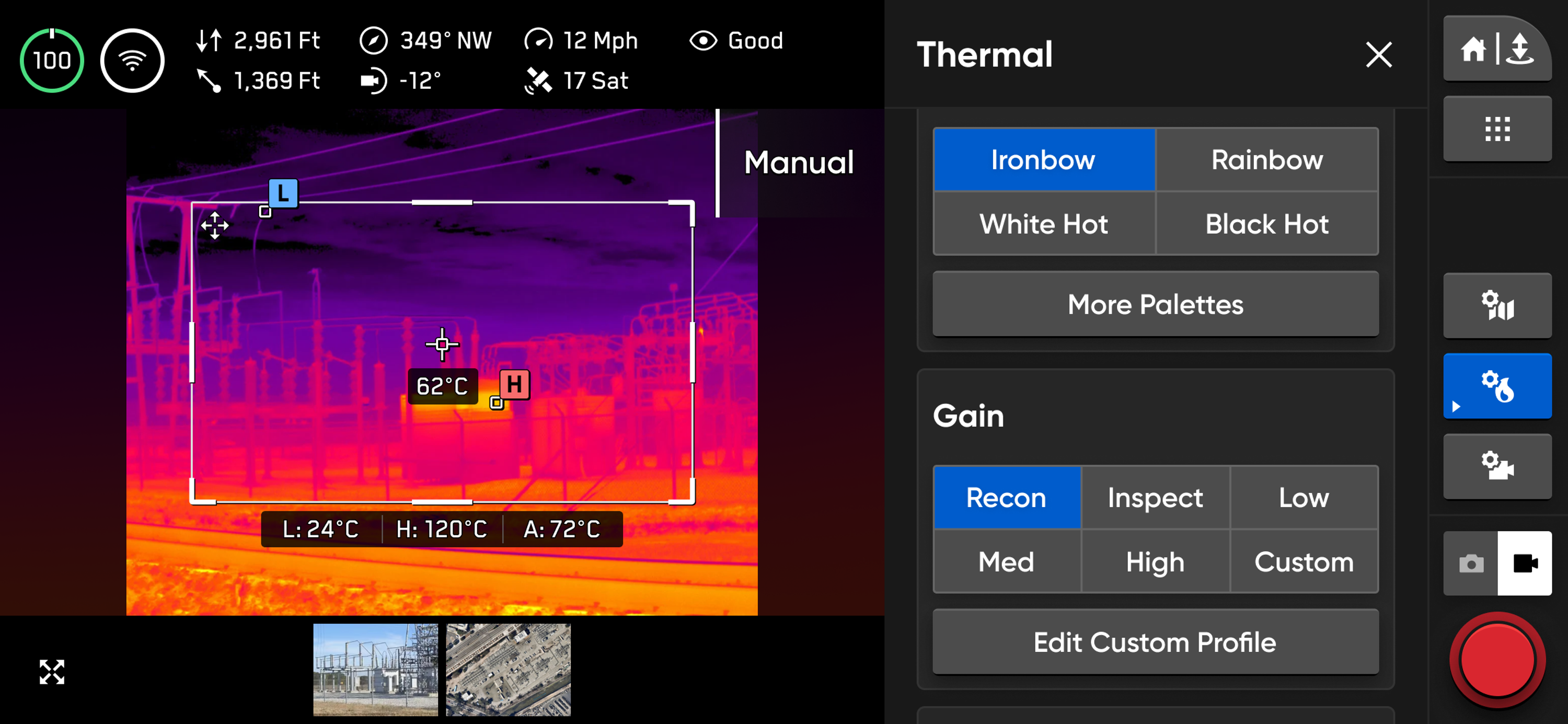Select Inspect gain mode
Screen dimensions: 1568x724
point(1155,498)
